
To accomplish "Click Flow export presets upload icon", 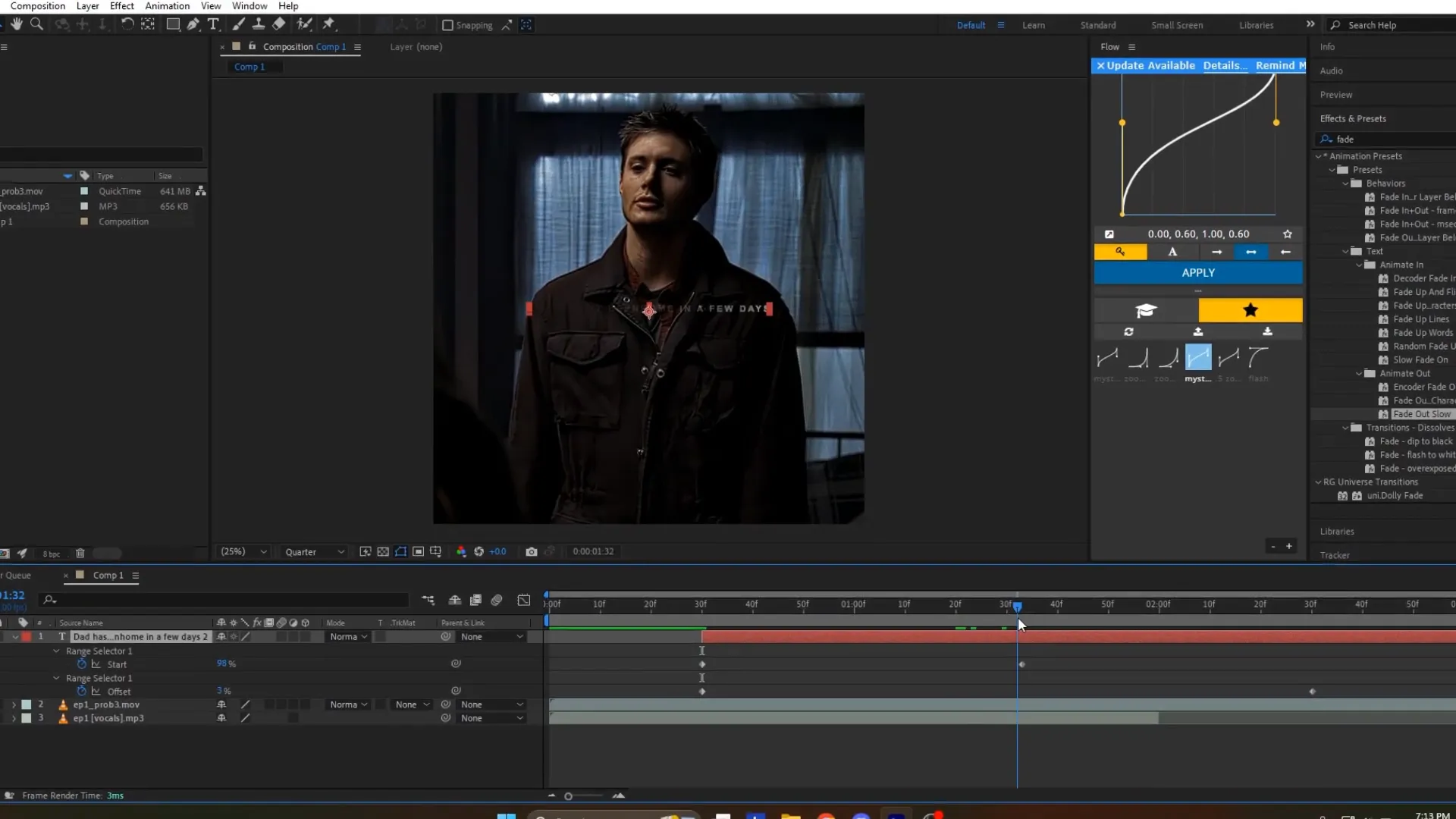I will pyautogui.click(x=1198, y=332).
